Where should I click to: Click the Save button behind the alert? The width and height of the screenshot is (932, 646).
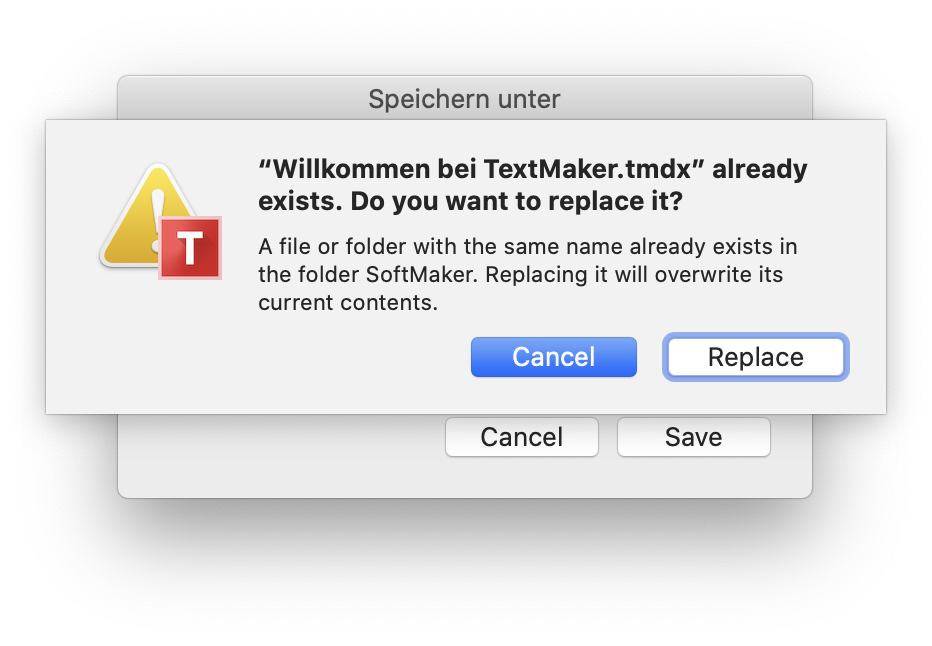694,437
